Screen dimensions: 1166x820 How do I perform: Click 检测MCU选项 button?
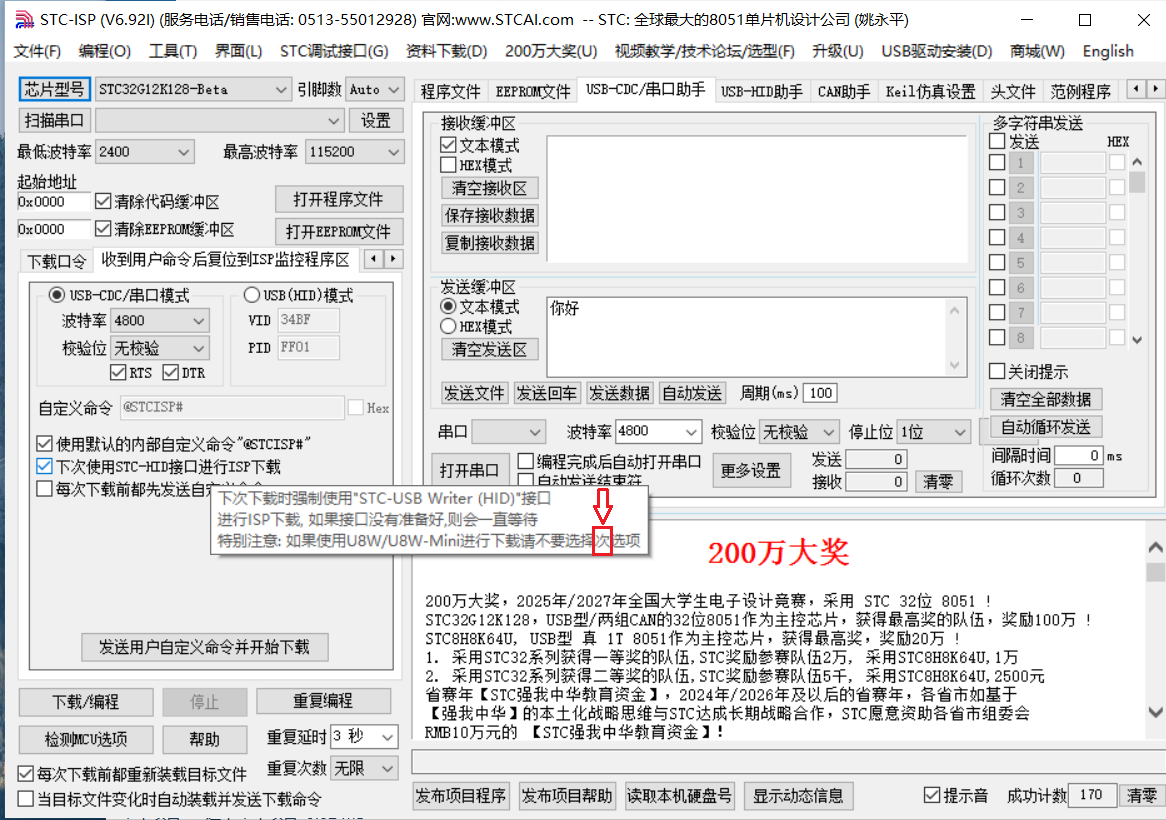86,739
